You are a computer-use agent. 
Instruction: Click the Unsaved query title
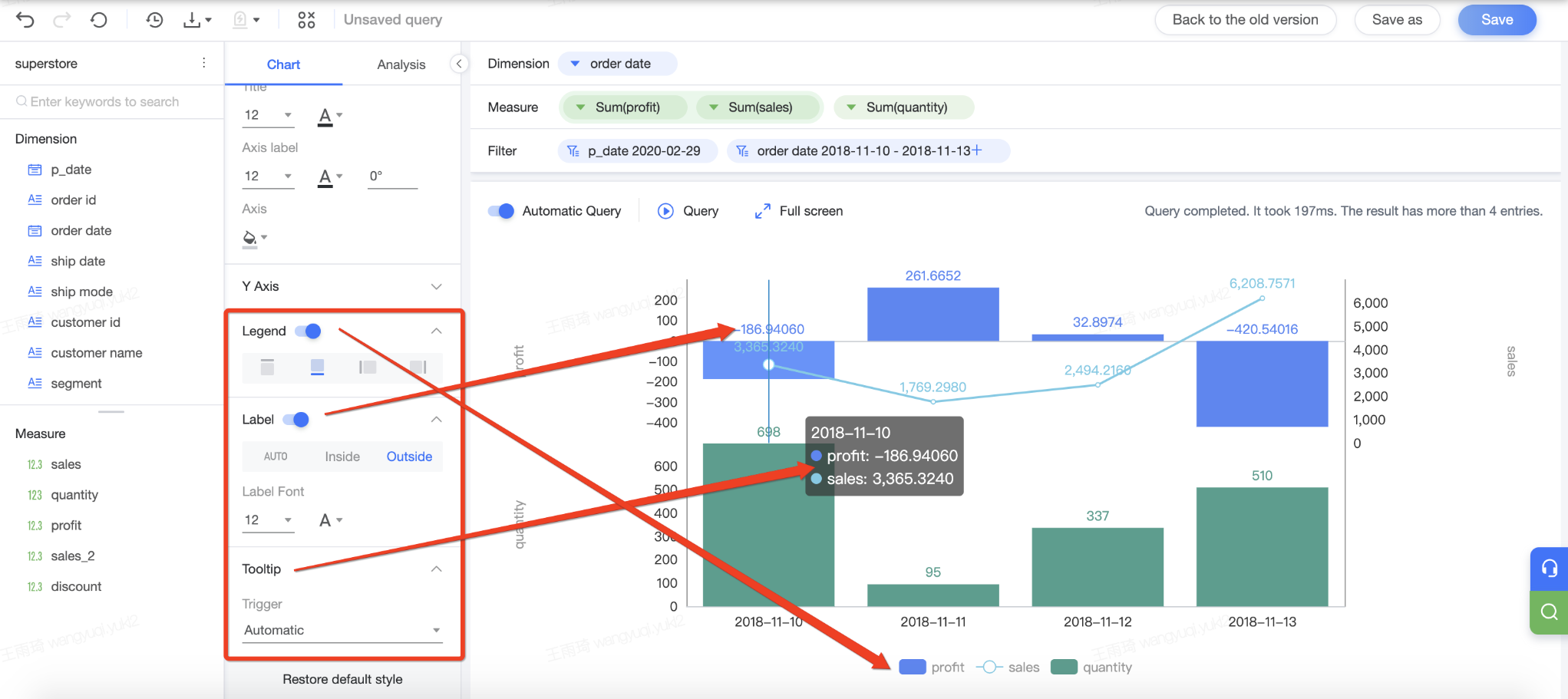[x=393, y=20]
